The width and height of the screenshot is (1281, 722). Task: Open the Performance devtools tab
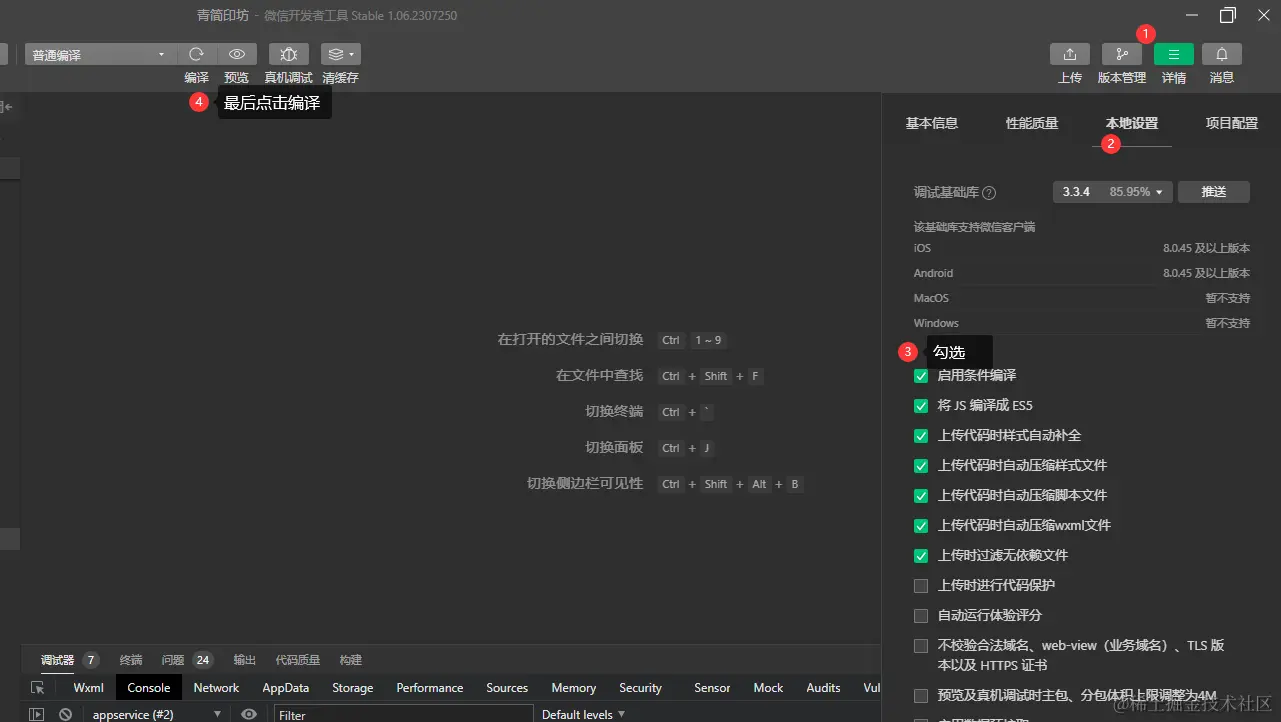[x=430, y=688]
